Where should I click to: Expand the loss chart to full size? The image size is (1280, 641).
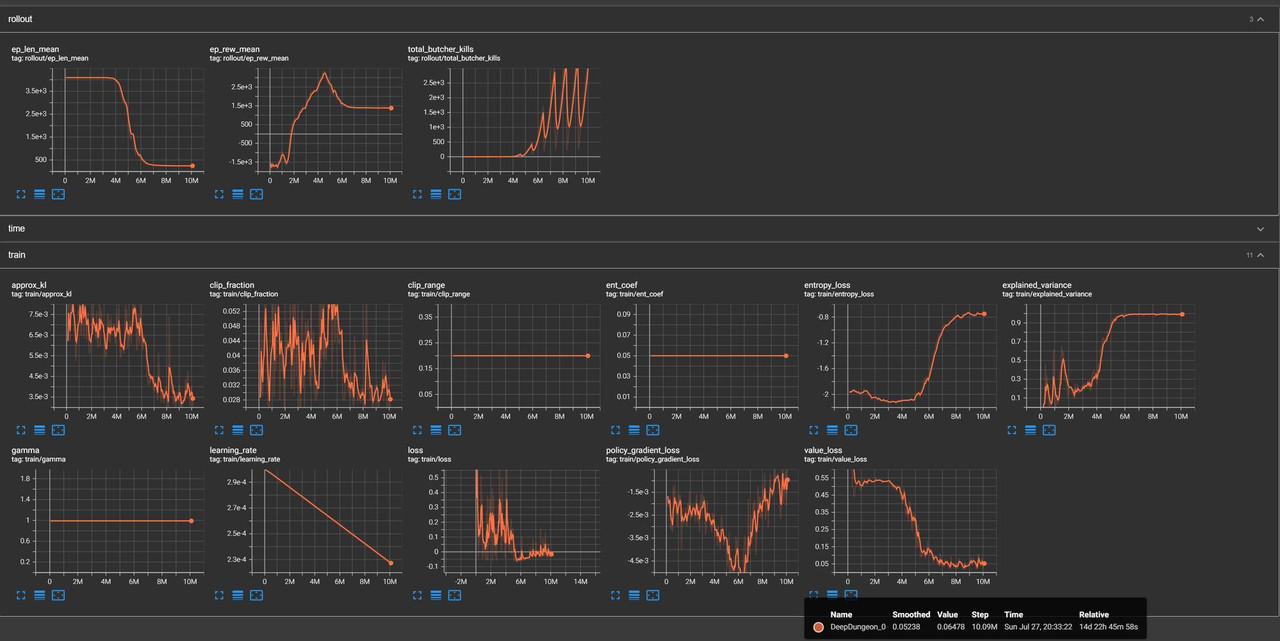417,595
